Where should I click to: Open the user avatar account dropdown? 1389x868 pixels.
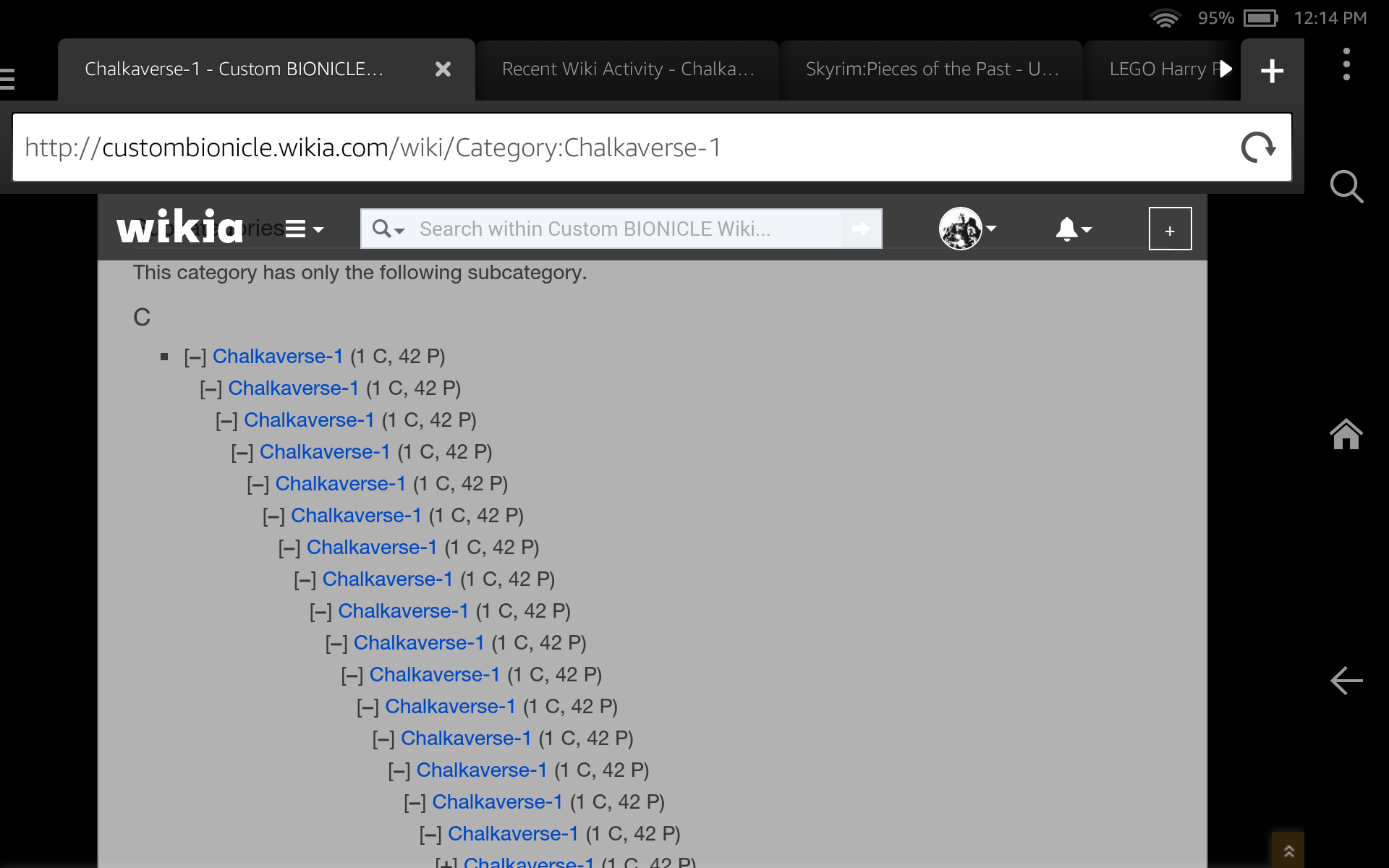pos(967,229)
